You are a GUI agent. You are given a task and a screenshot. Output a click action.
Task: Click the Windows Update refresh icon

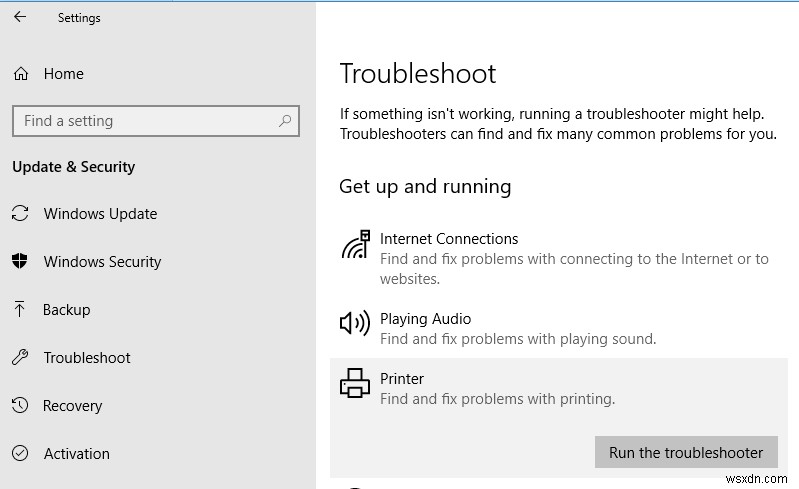(20, 213)
